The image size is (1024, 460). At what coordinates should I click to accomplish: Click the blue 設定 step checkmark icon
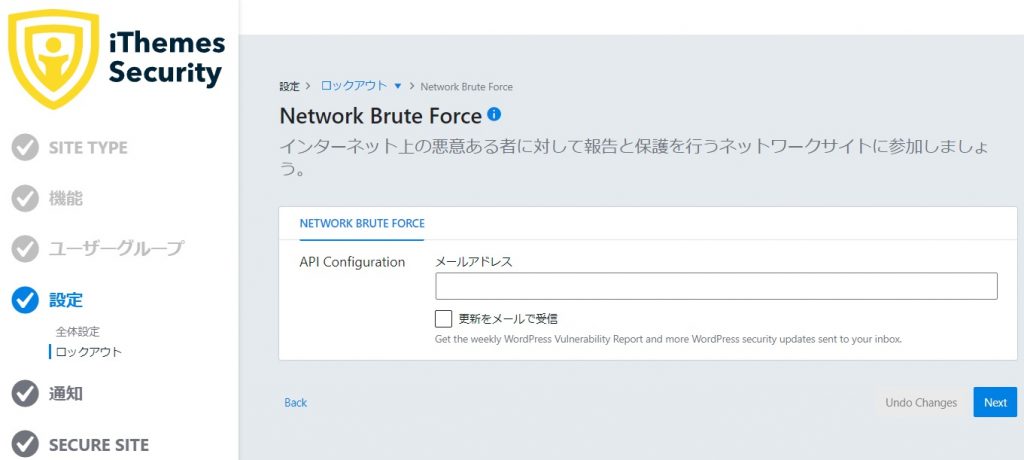pyautogui.click(x=25, y=300)
